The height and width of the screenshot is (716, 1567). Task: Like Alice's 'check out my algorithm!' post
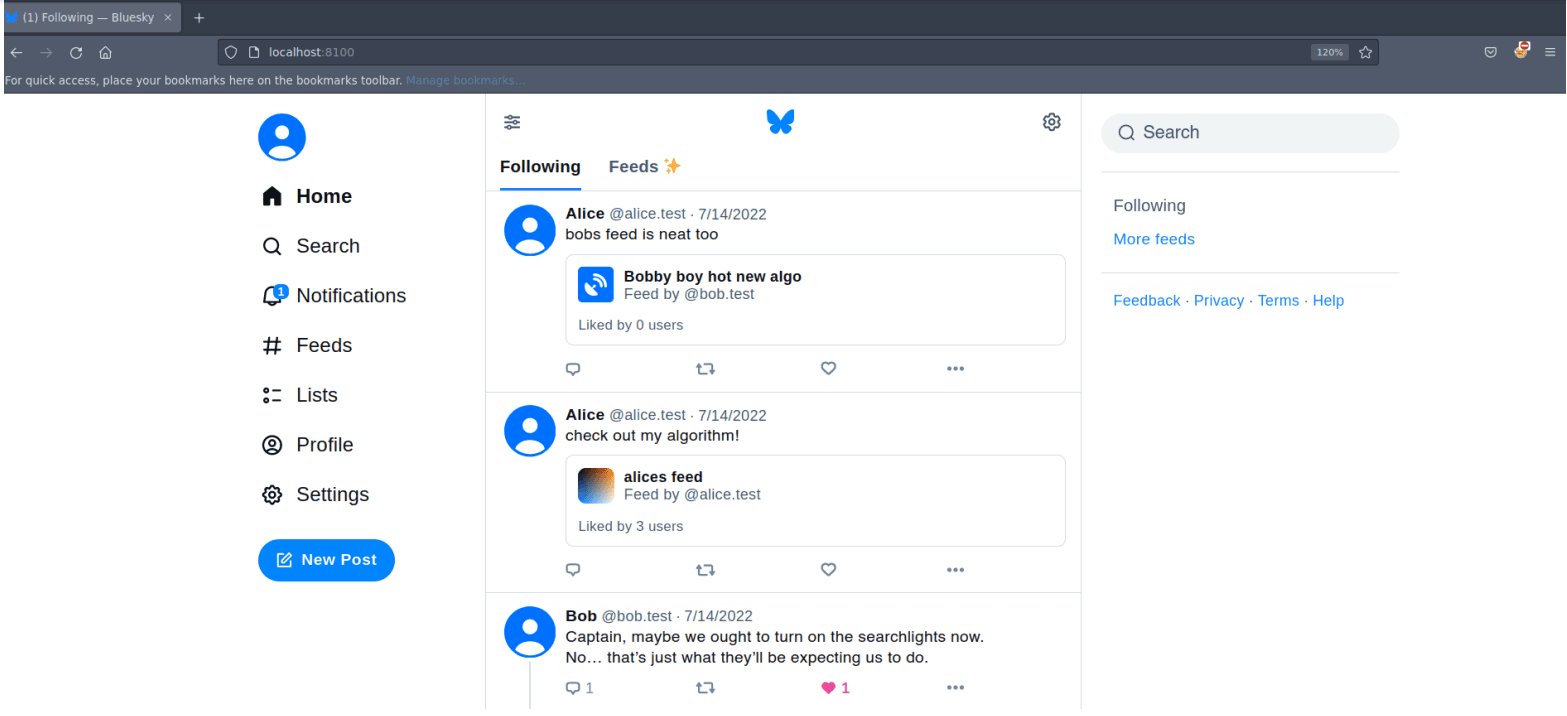(828, 569)
